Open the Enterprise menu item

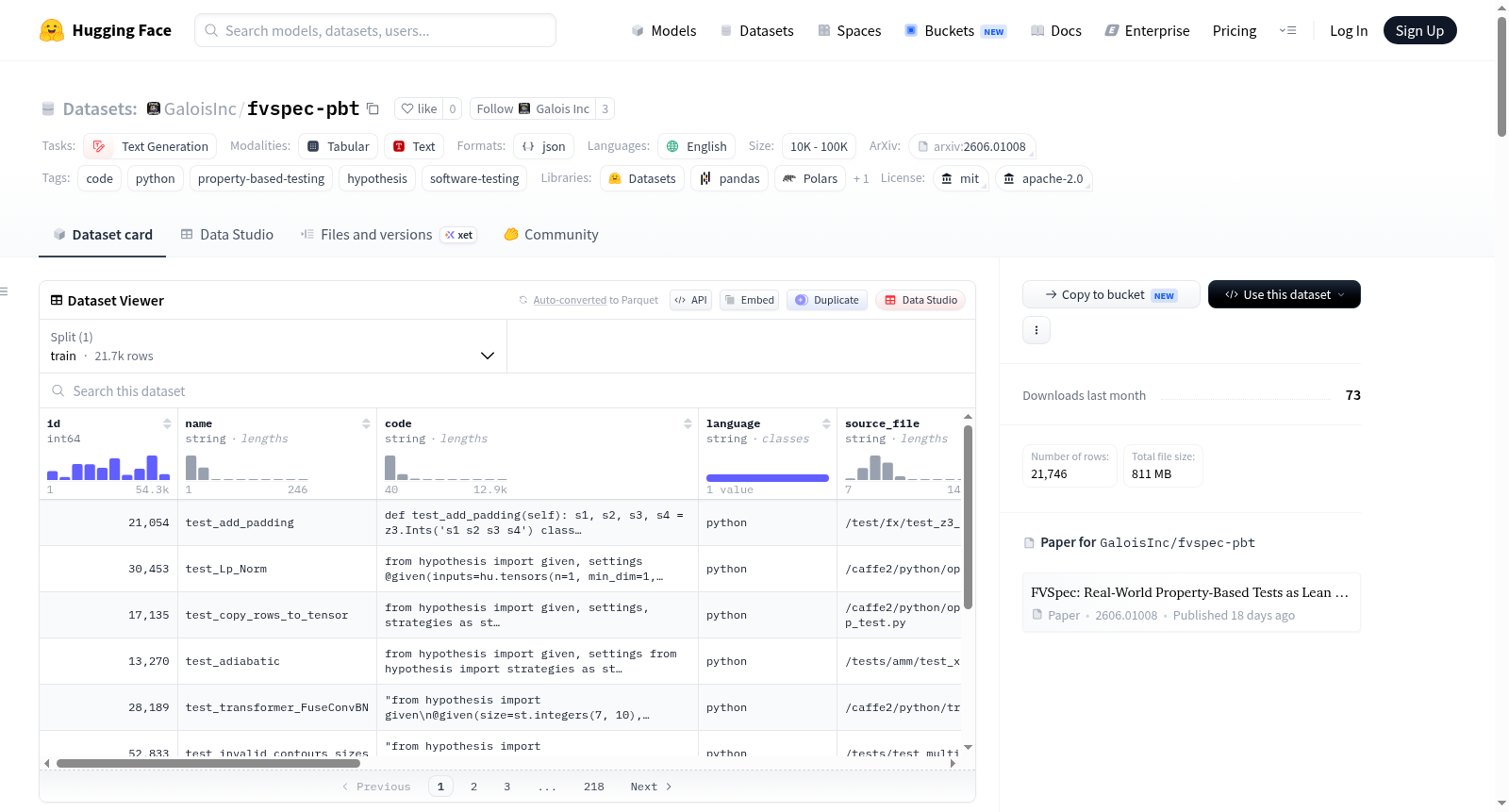[x=1147, y=30]
